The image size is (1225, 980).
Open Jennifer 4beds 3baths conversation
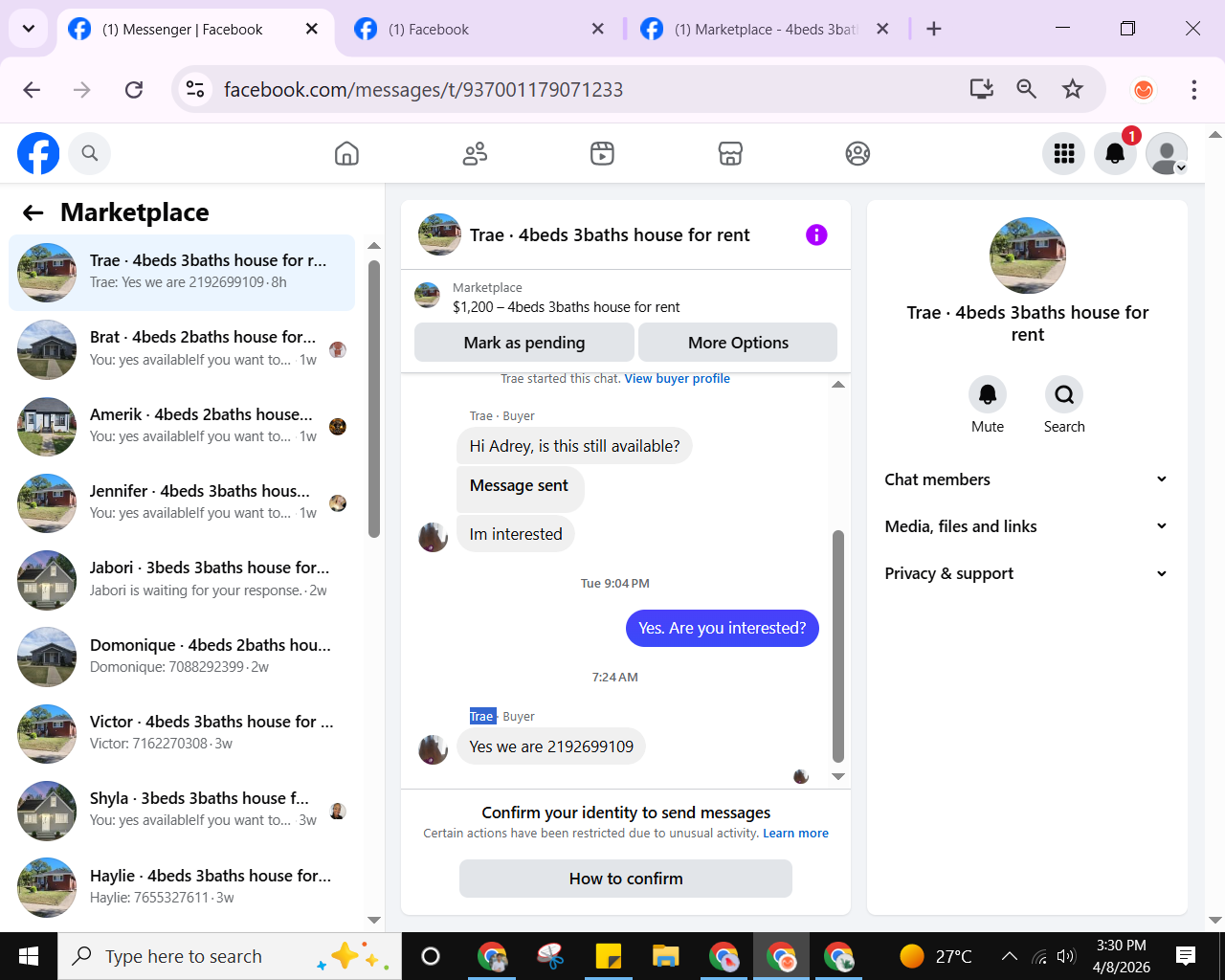click(182, 502)
